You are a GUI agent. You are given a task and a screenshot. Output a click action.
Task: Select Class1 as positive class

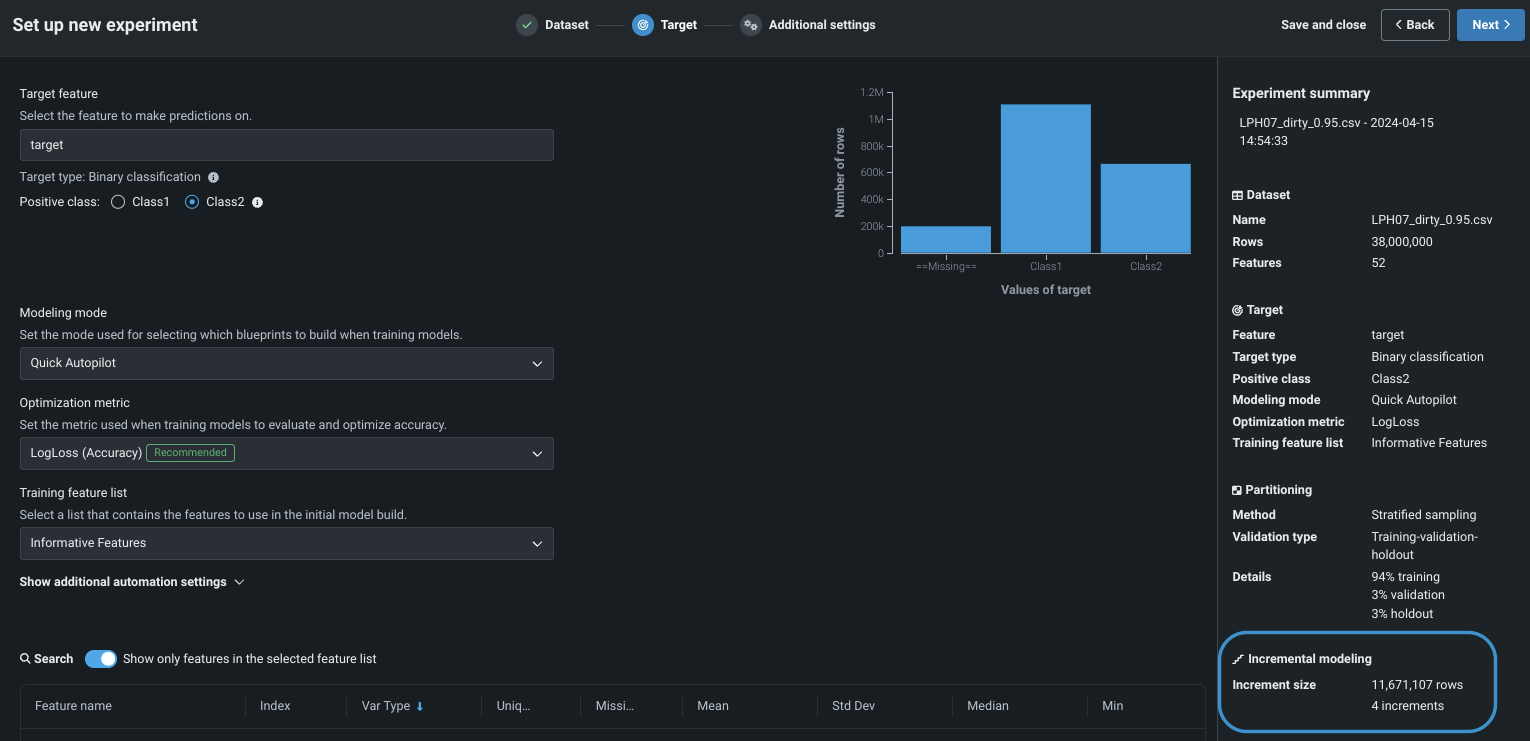tap(118, 202)
